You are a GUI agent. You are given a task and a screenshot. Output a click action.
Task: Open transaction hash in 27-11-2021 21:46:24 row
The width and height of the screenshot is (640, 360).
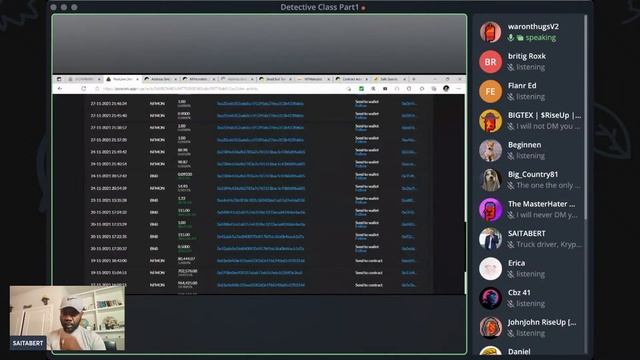click(260, 104)
